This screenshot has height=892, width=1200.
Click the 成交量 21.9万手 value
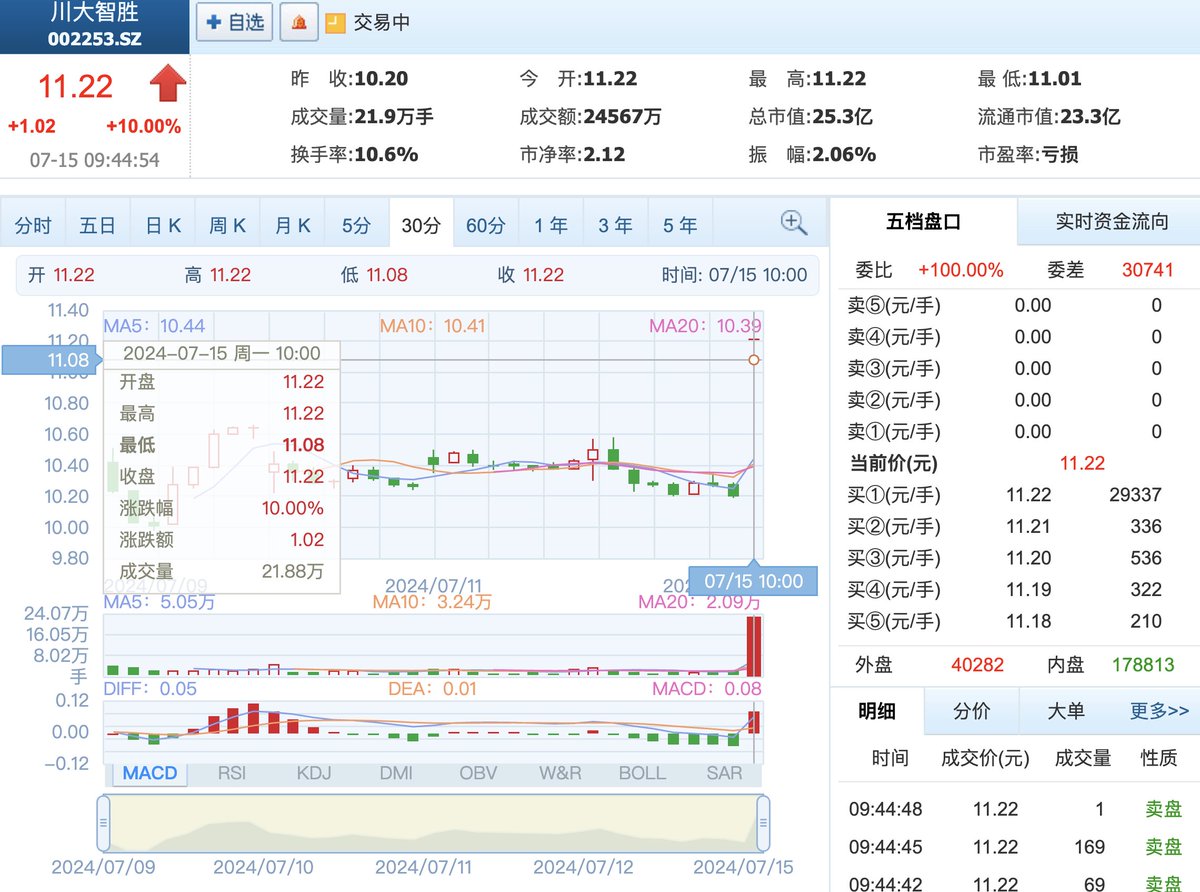[x=393, y=117]
